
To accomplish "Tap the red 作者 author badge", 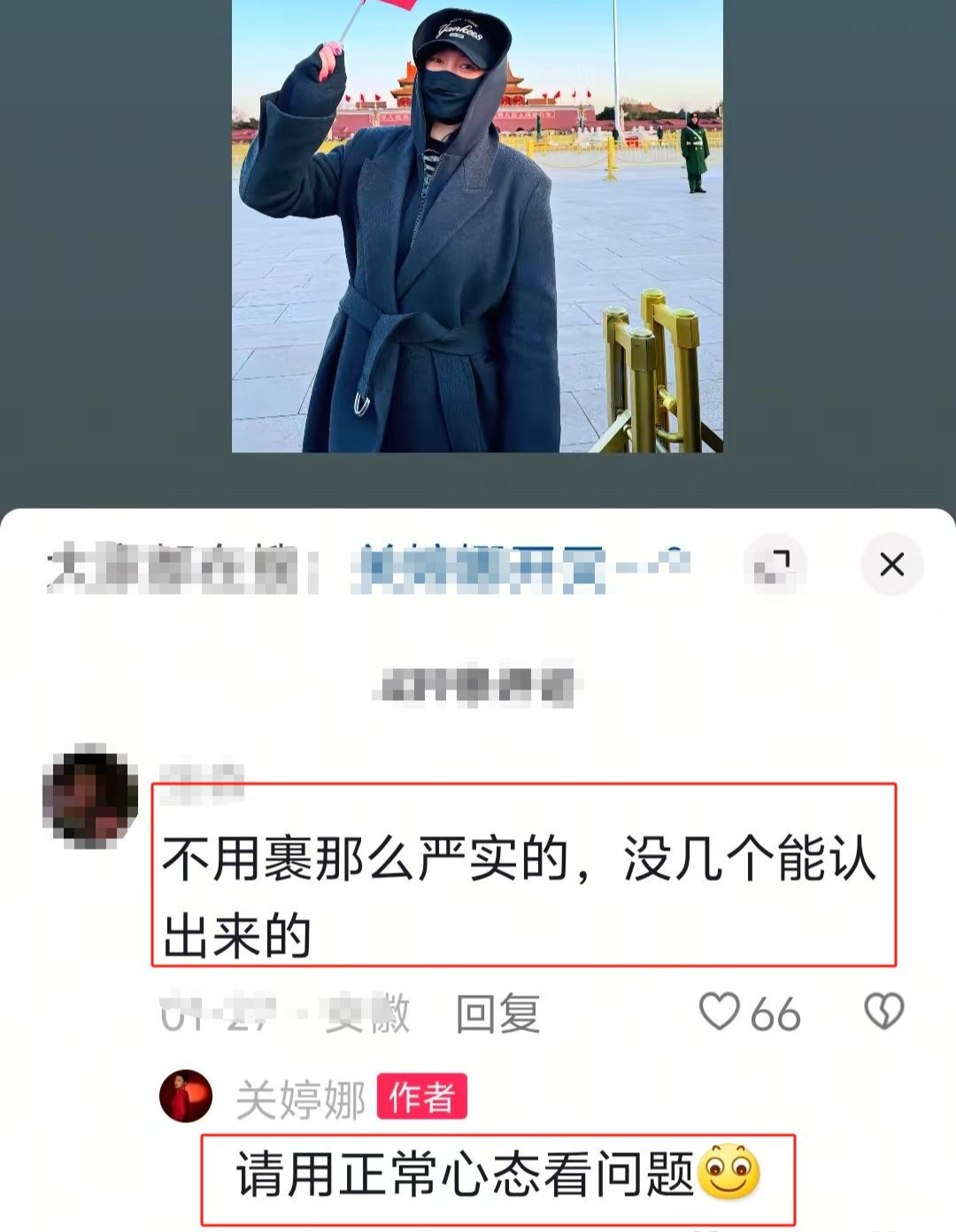I will [422, 1097].
